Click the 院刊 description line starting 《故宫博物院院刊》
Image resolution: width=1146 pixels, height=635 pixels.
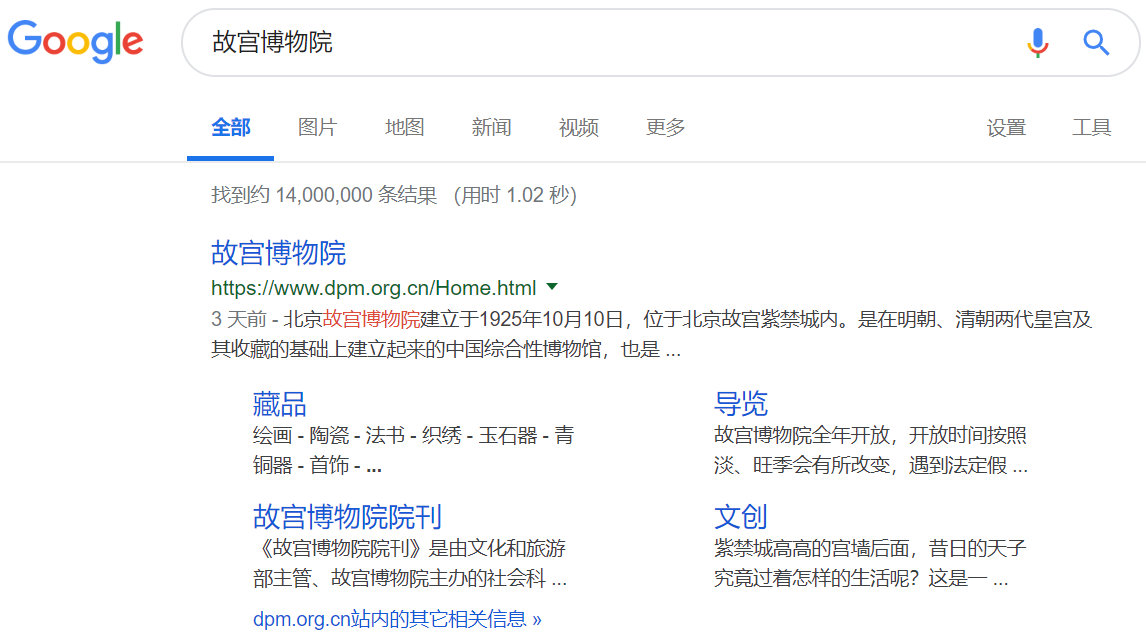[409, 548]
